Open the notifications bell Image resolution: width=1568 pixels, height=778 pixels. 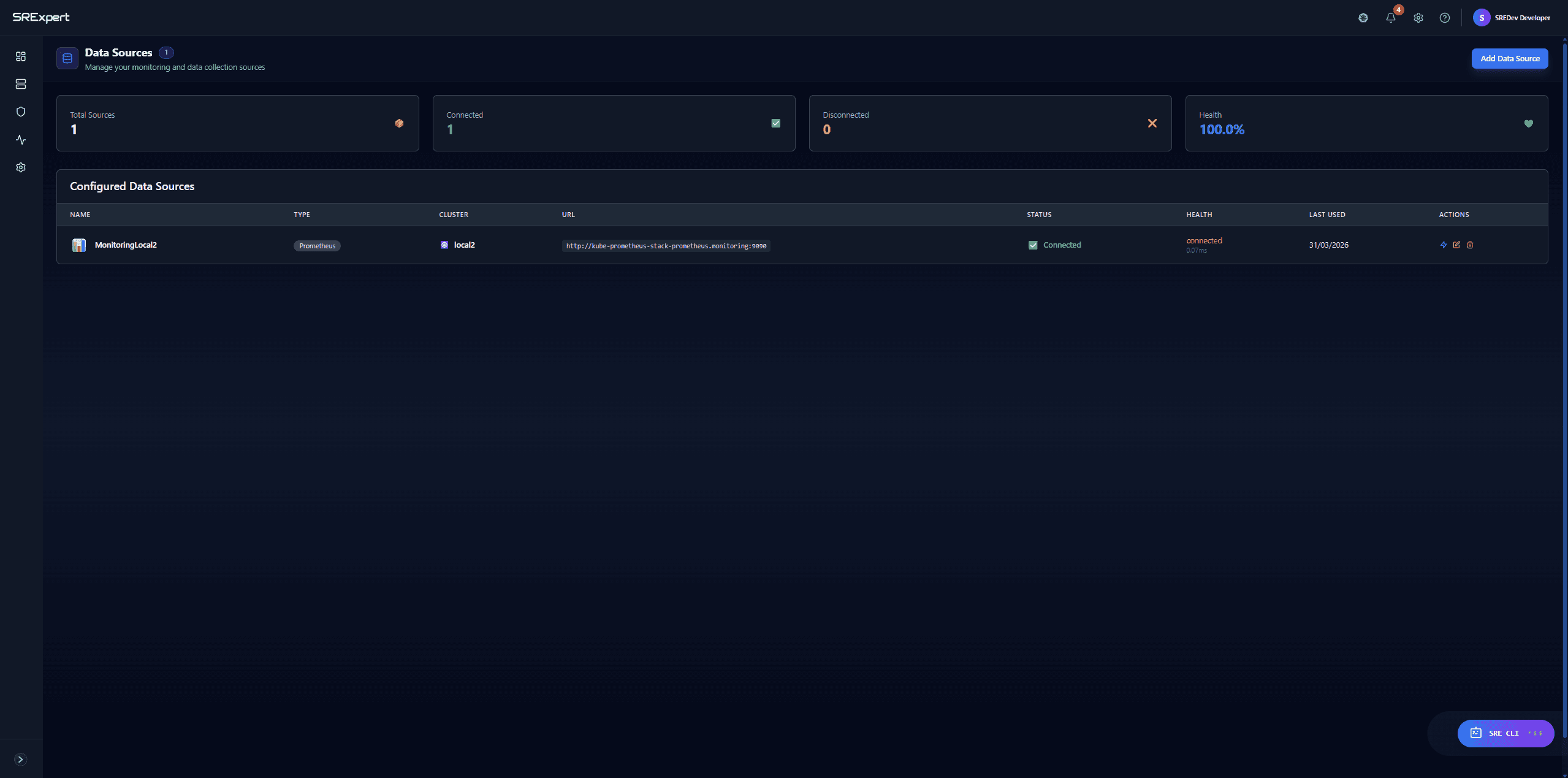pyautogui.click(x=1391, y=18)
